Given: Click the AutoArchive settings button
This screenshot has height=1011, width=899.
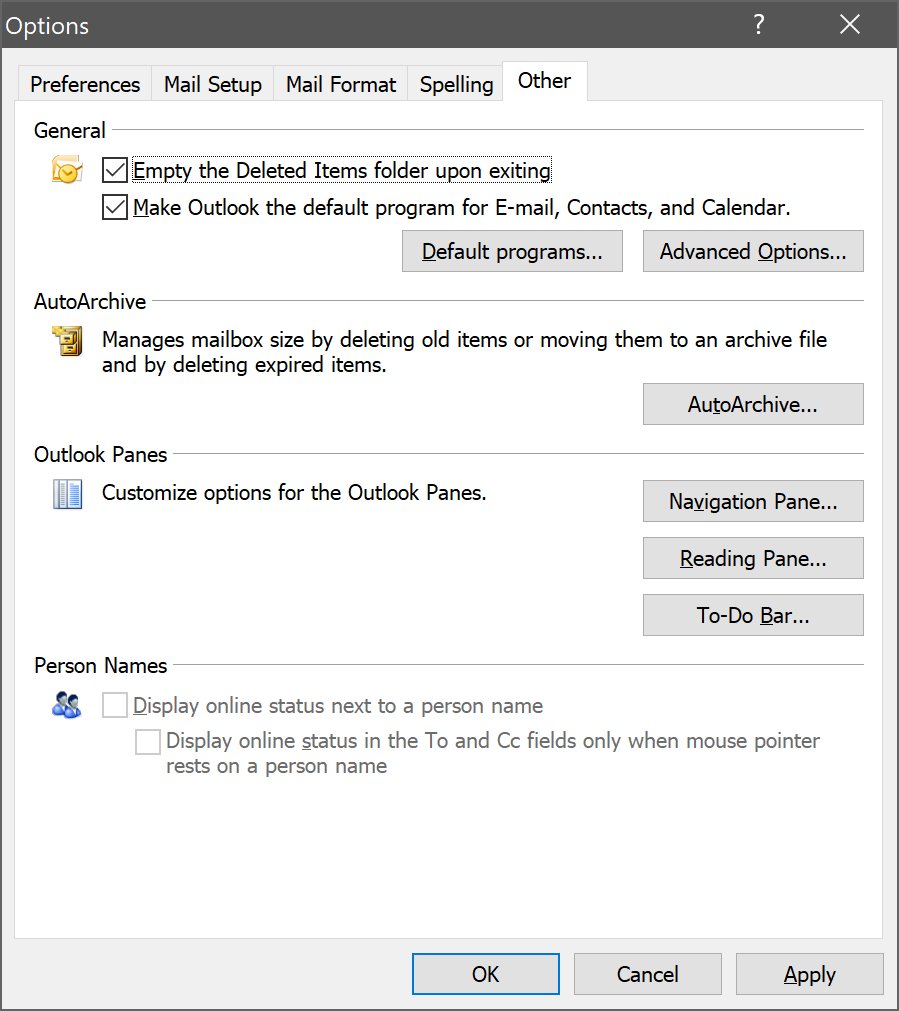Looking at the screenshot, I should click(753, 404).
